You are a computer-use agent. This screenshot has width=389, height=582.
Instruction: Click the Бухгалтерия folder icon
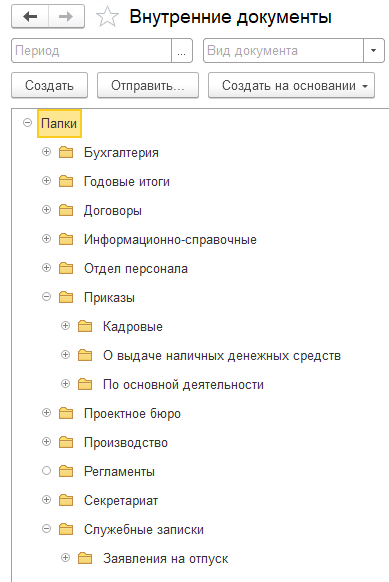66,152
